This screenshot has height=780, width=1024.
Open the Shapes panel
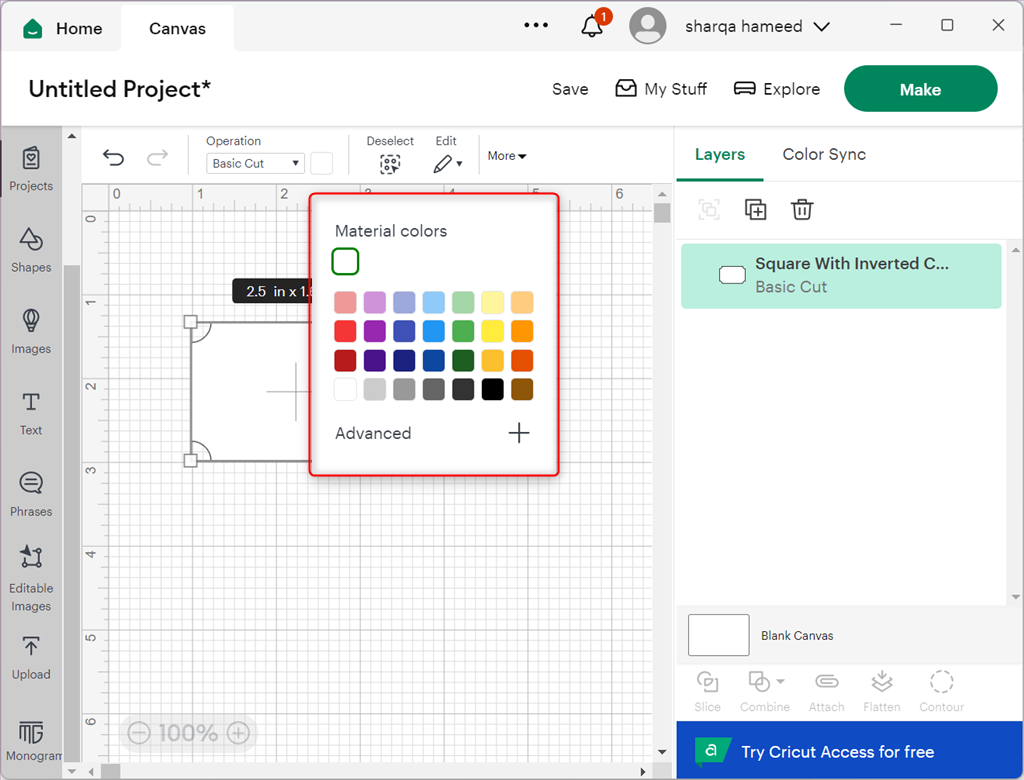pos(31,250)
